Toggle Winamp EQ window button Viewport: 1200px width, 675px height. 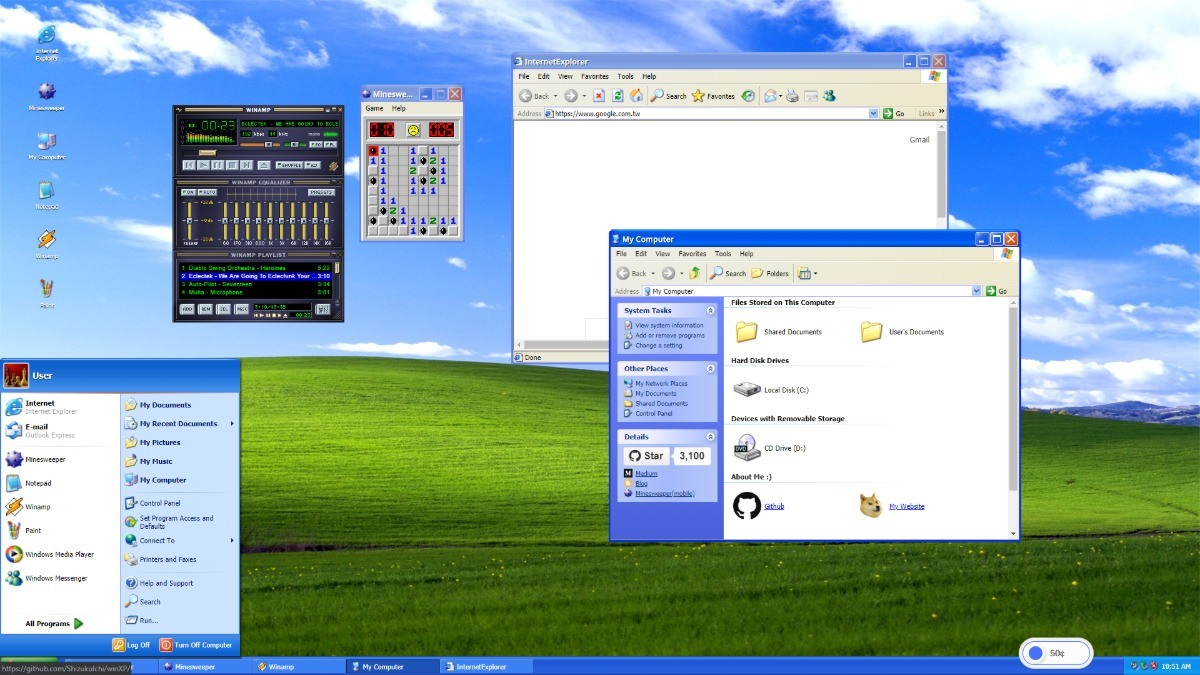pyautogui.click(x=316, y=144)
